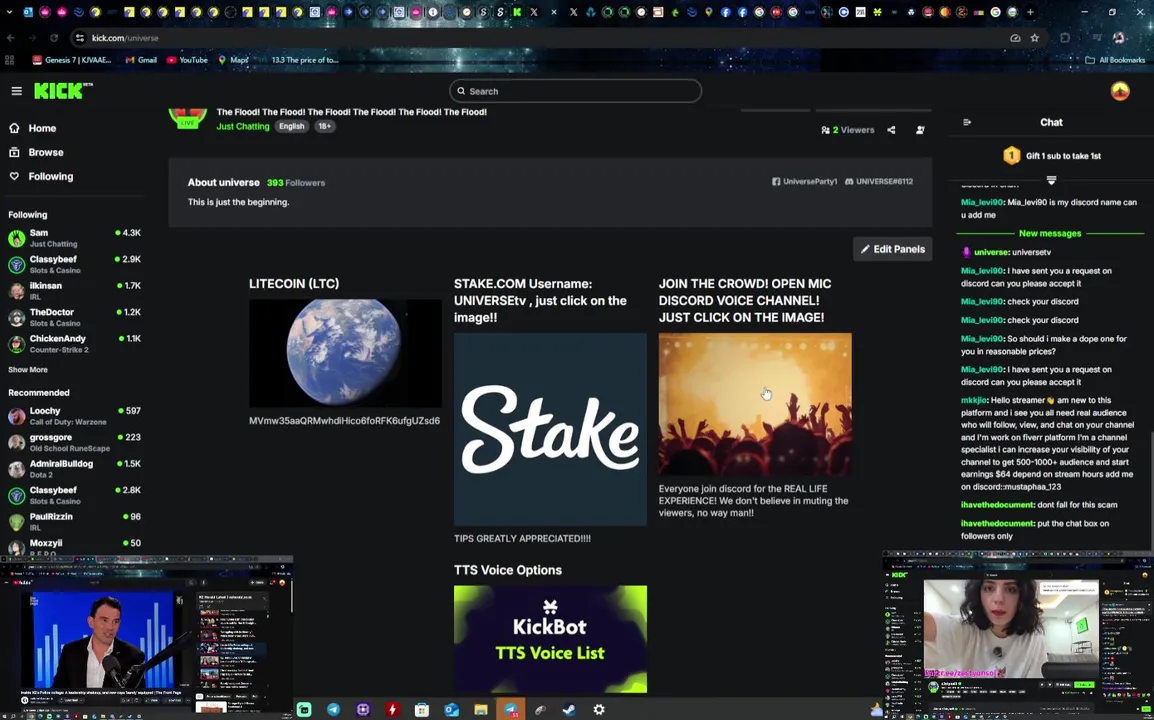This screenshot has width=1154, height=720.
Task: Expand the chevron under gift leaderboard
Action: click(x=1051, y=180)
